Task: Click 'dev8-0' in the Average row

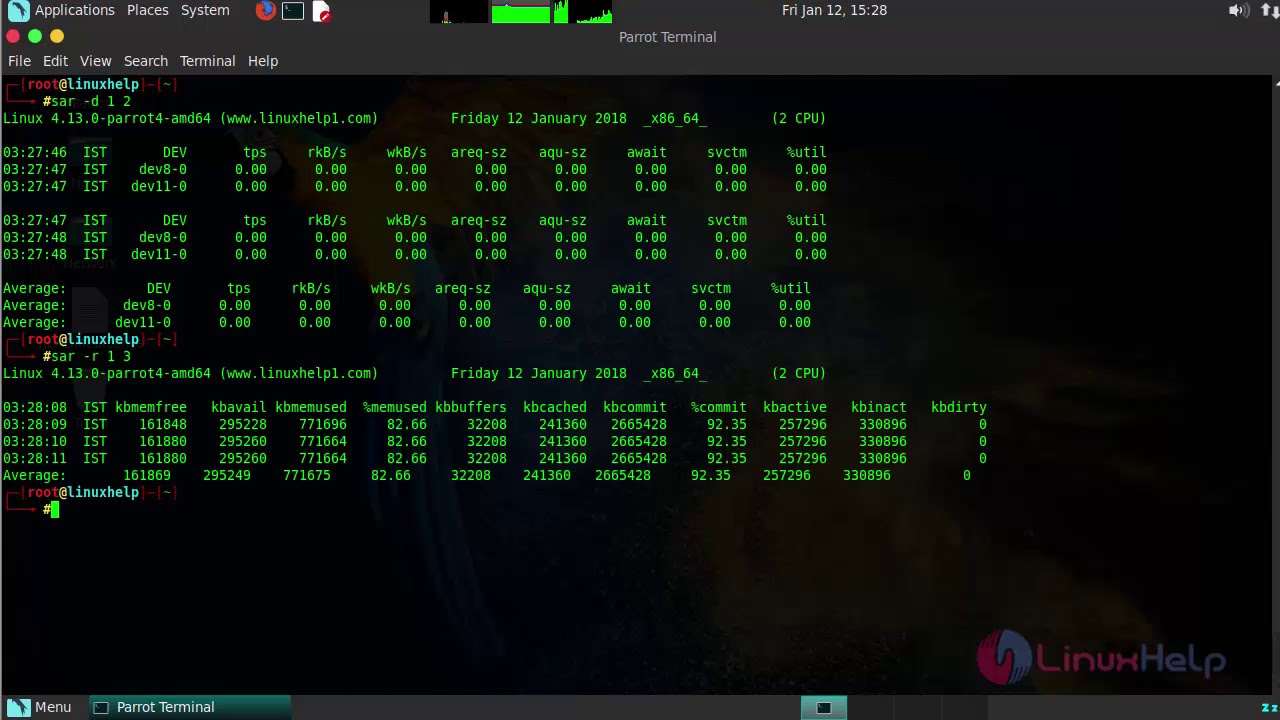Action: [147, 305]
